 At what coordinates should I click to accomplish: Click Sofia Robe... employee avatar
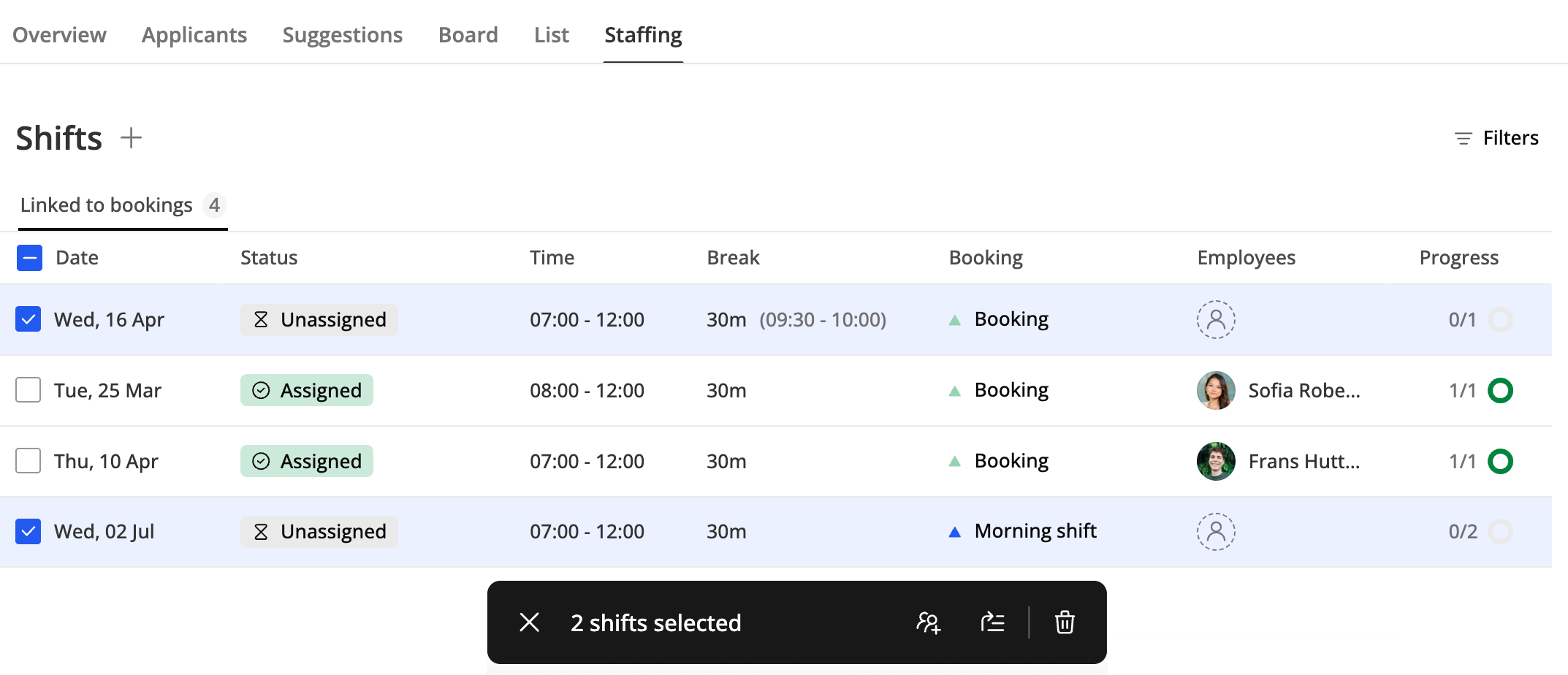point(1216,390)
